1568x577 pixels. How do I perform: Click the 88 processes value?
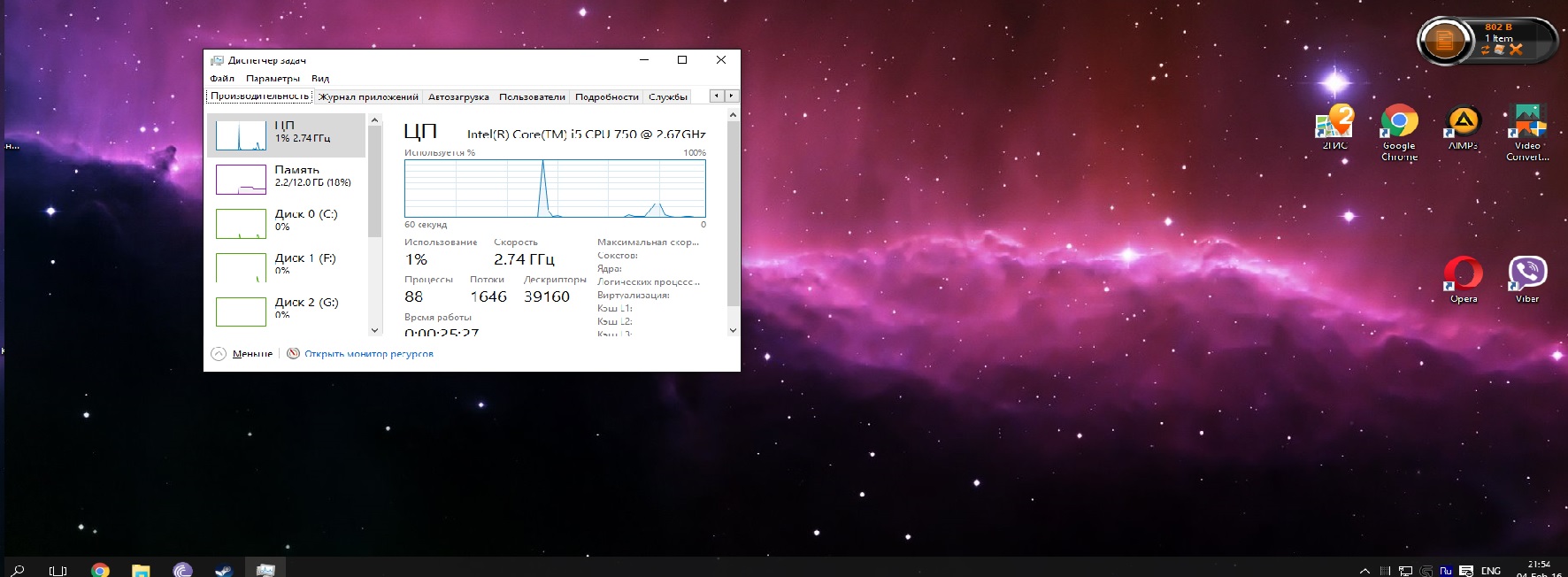tap(414, 296)
